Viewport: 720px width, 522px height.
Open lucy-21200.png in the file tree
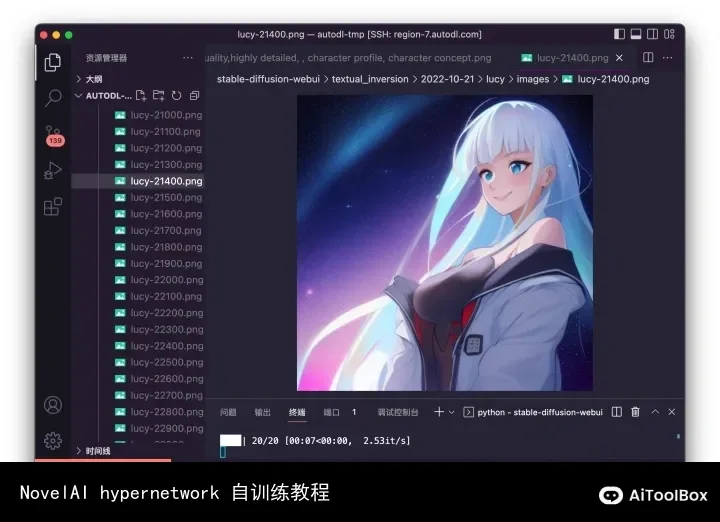(138, 148)
